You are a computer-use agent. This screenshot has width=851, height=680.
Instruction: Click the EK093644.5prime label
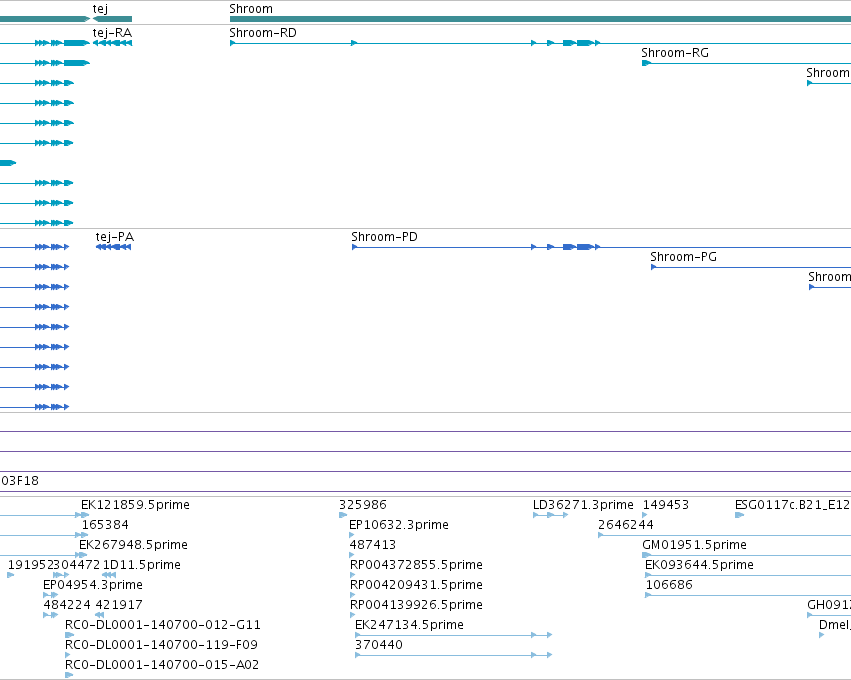pyautogui.click(x=699, y=565)
